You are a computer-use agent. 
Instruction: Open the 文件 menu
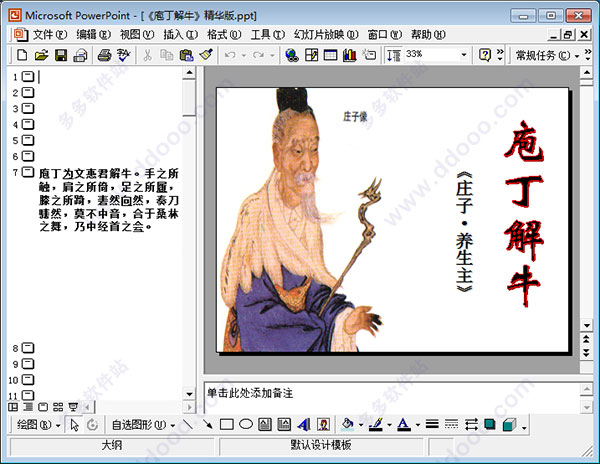(50, 35)
